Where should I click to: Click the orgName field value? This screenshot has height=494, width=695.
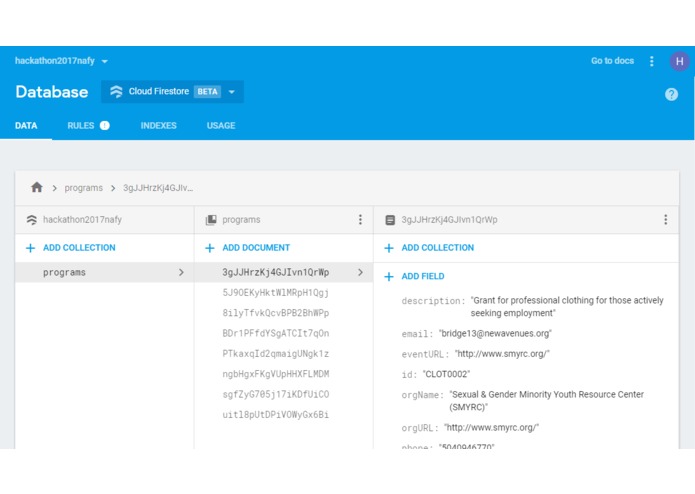547,401
